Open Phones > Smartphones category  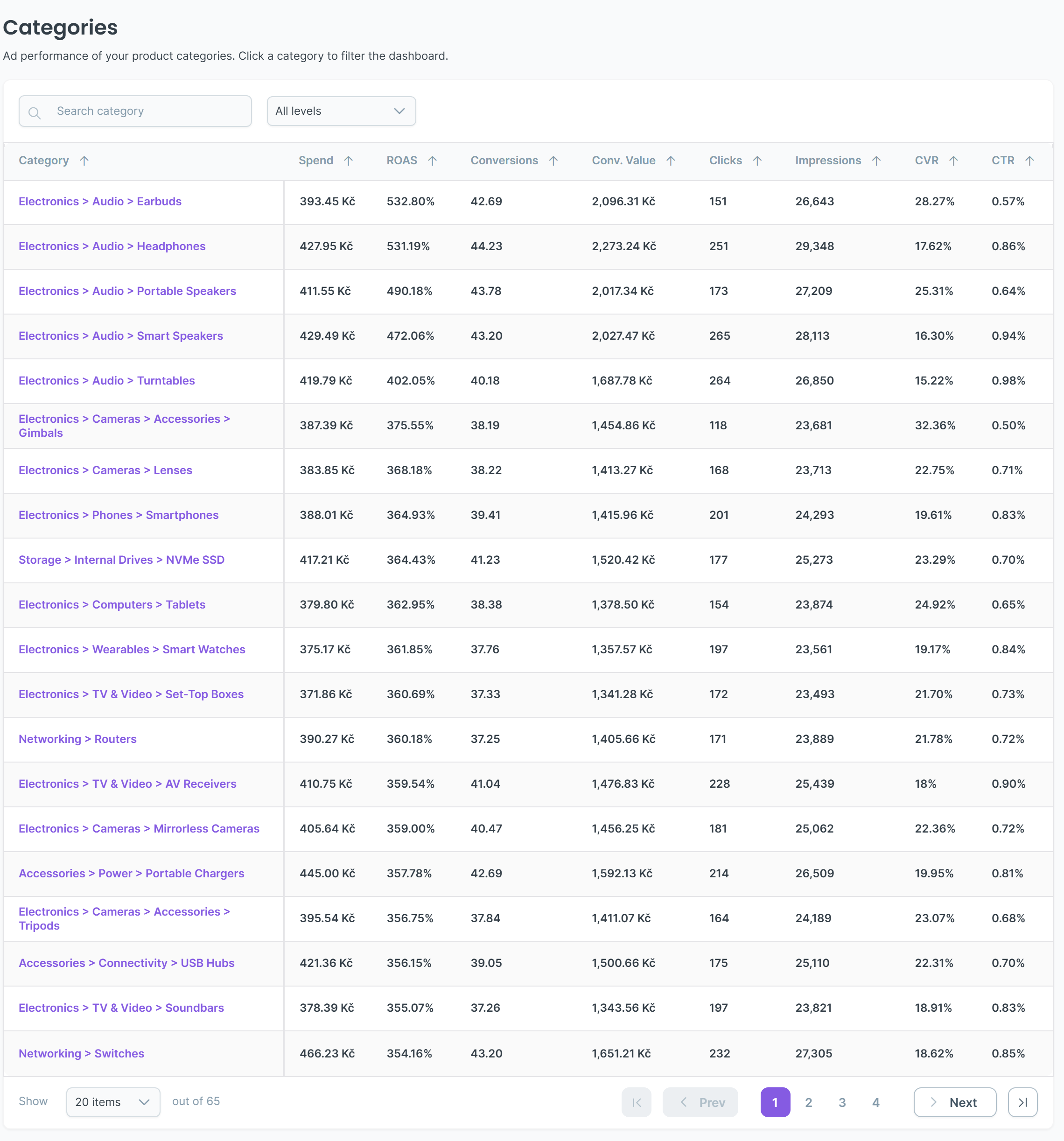coord(119,515)
